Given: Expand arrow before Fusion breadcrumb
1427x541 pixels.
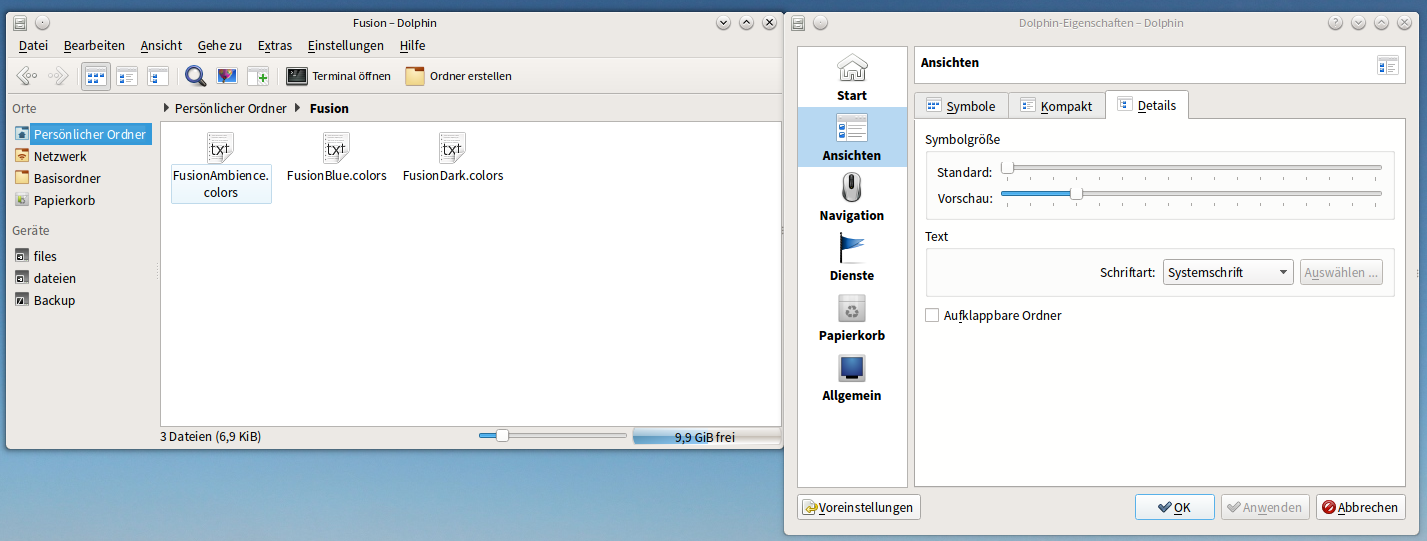Looking at the screenshot, I should (x=298, y=108).
